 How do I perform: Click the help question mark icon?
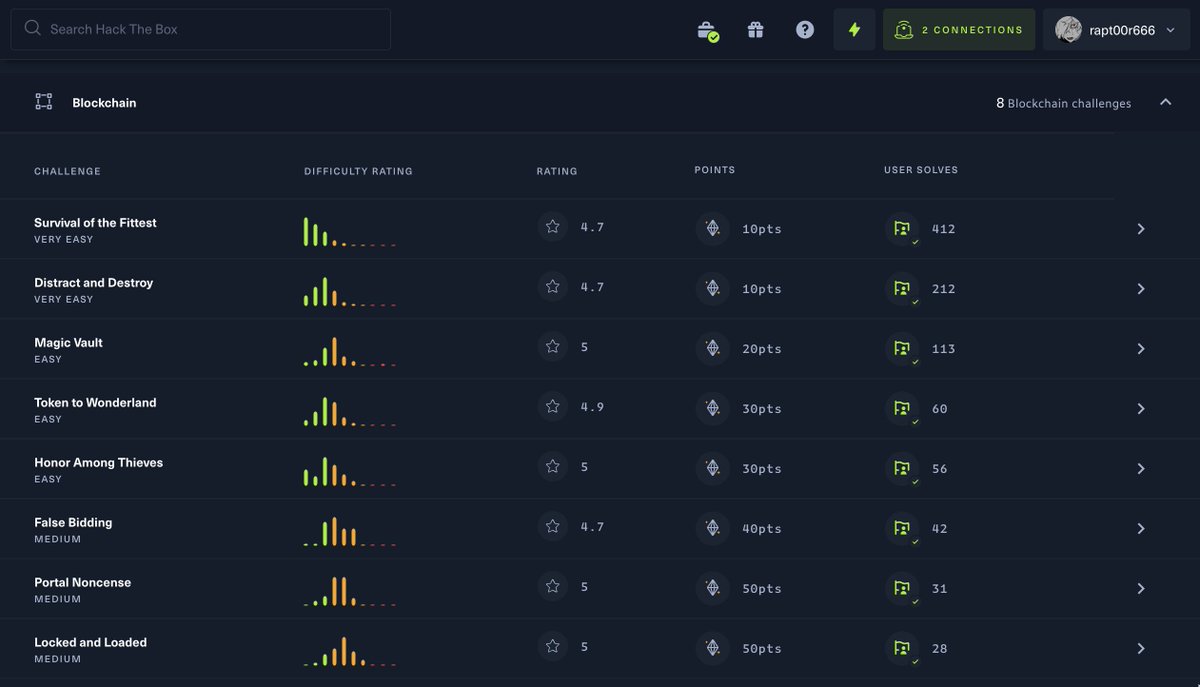pyautogui.click(x=804, y=29)
